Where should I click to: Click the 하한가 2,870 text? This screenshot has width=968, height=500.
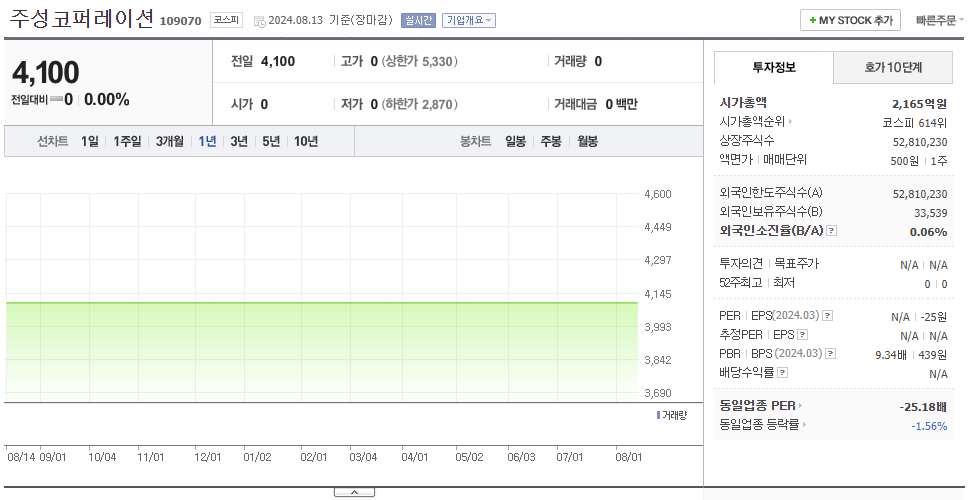420,104
